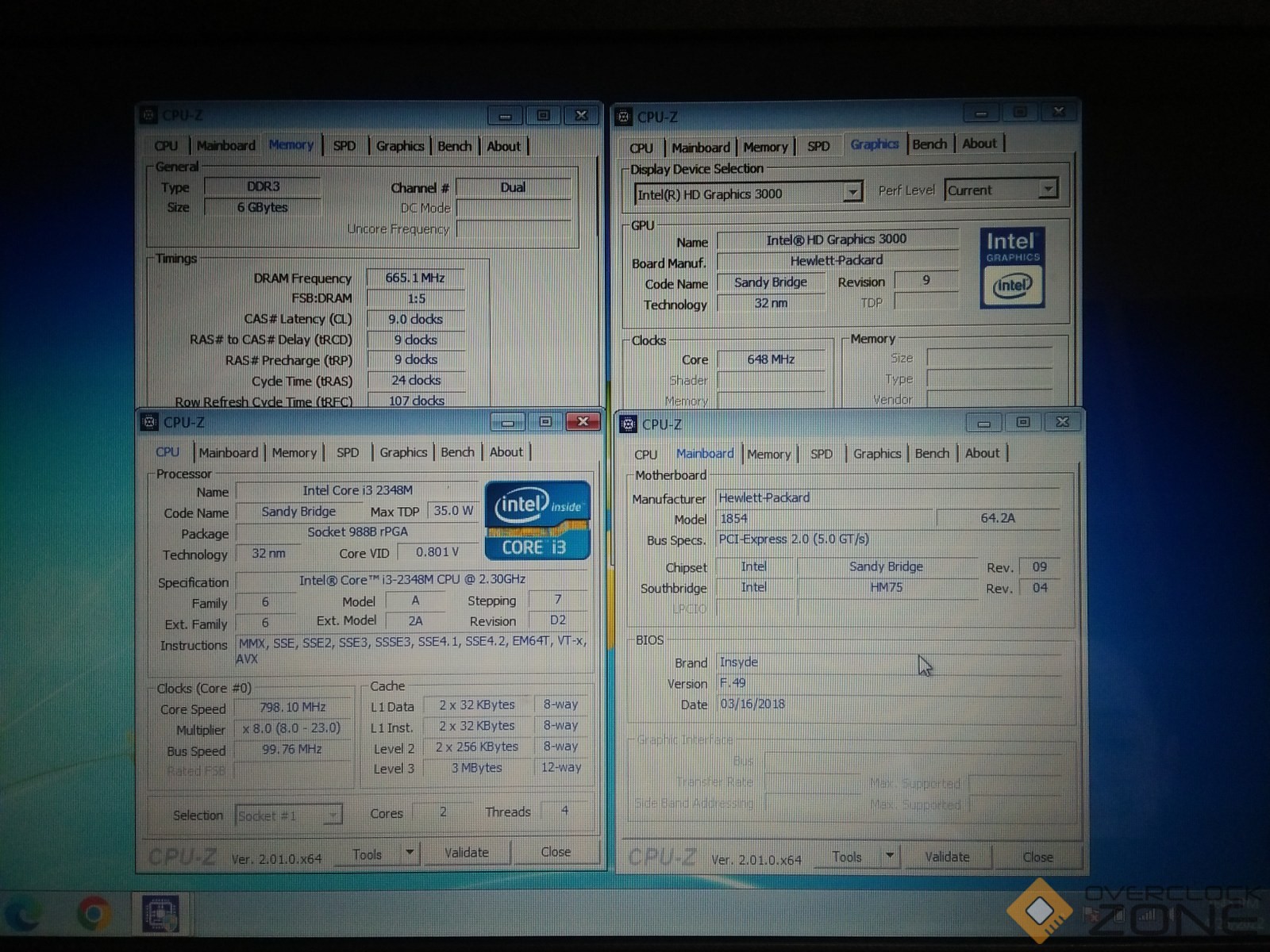Go to Mainboard tab in Memory window
Screen dimensions: 1270x952
pyautogui.click(x=226, y=146)
